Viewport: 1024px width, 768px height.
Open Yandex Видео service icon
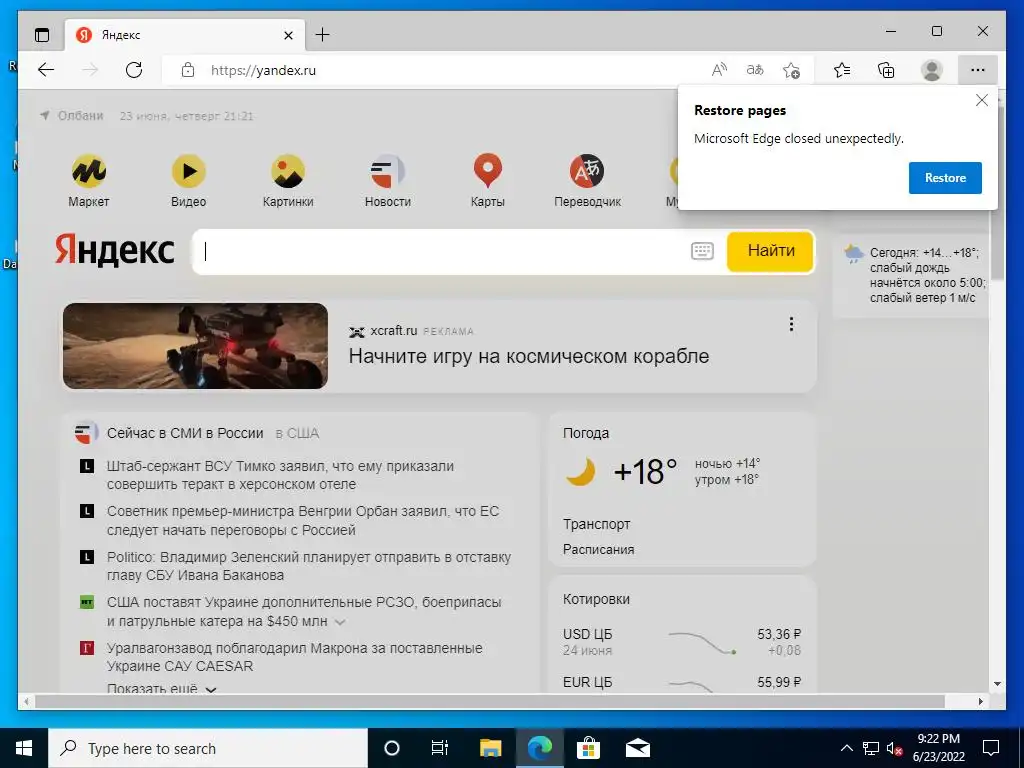(189, 180)
